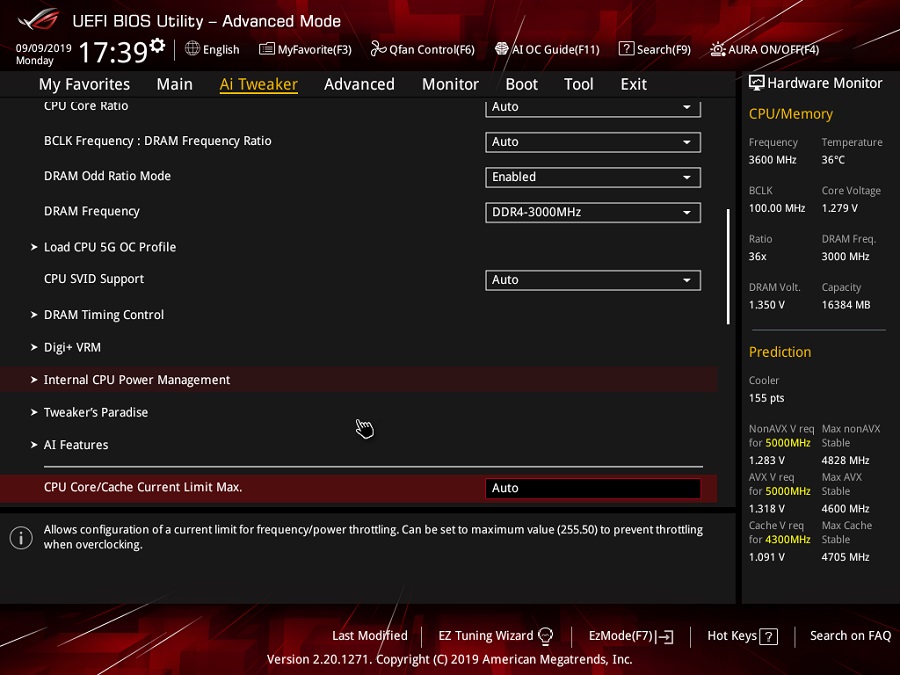This screenshot has width=900, height=675.
Task: Click the settings gear next to the clock
Action: pyautogui.click(x=157, y=45)
